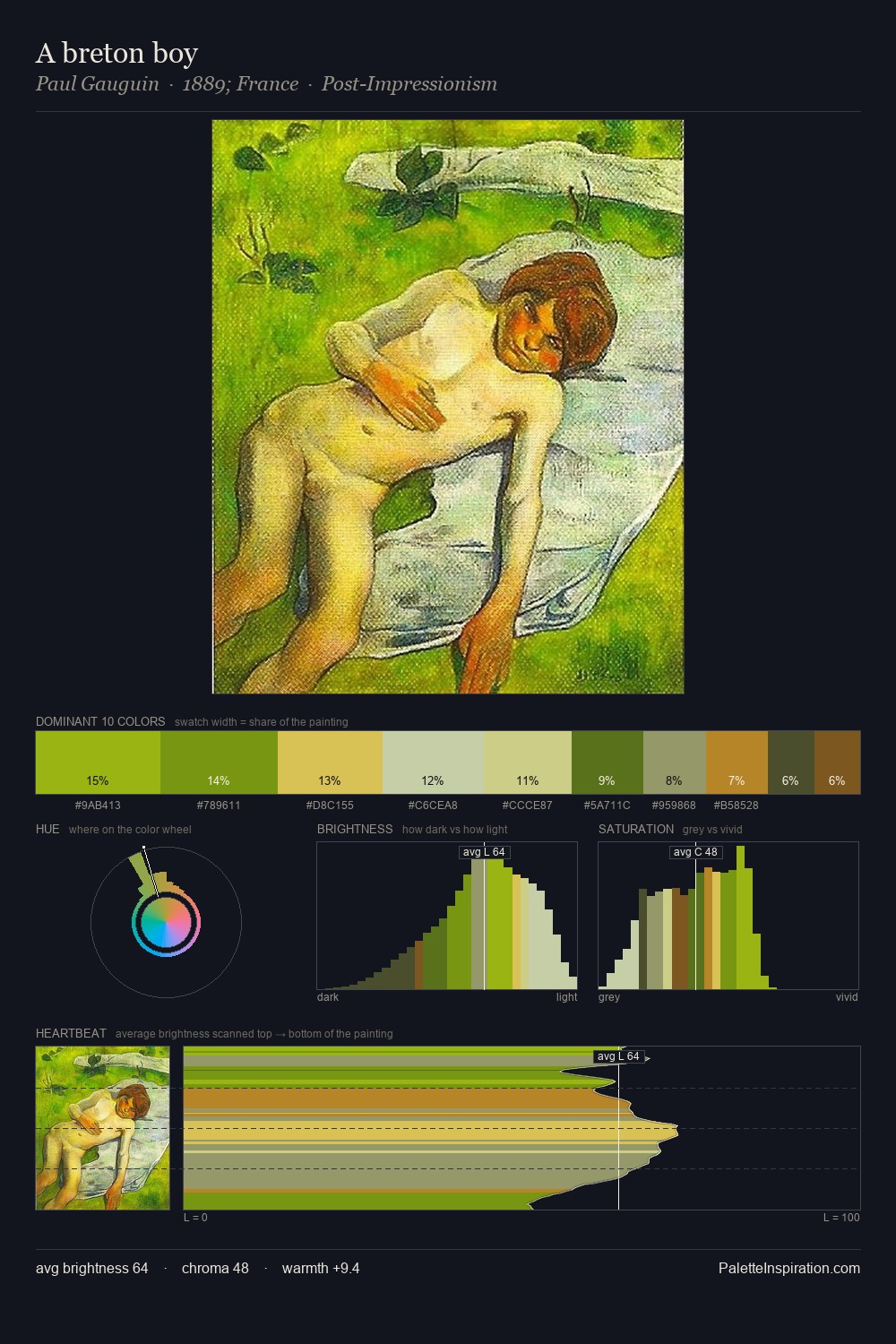896x1344 pixels.
Task: Click the '1889; France' text
Action: coord(240,84)
